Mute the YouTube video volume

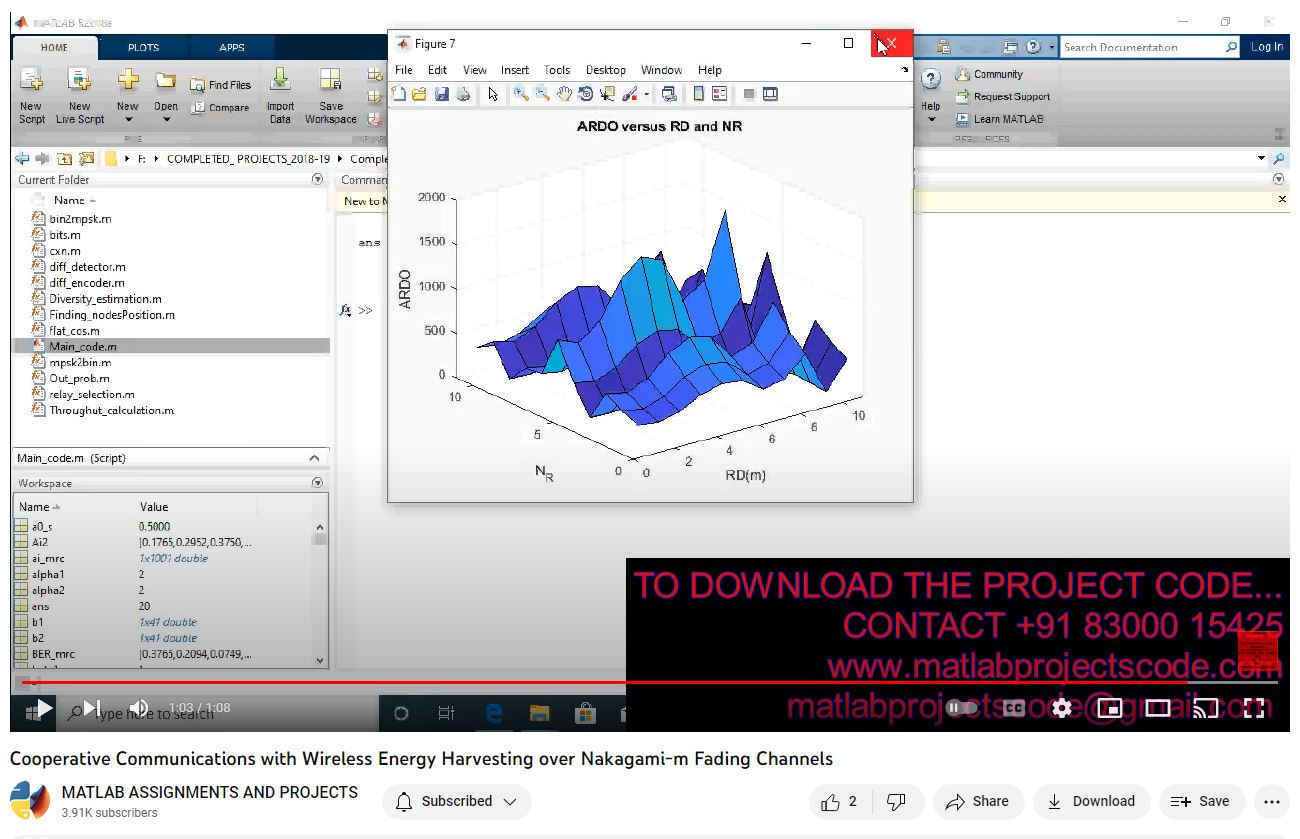click(139, 708)
